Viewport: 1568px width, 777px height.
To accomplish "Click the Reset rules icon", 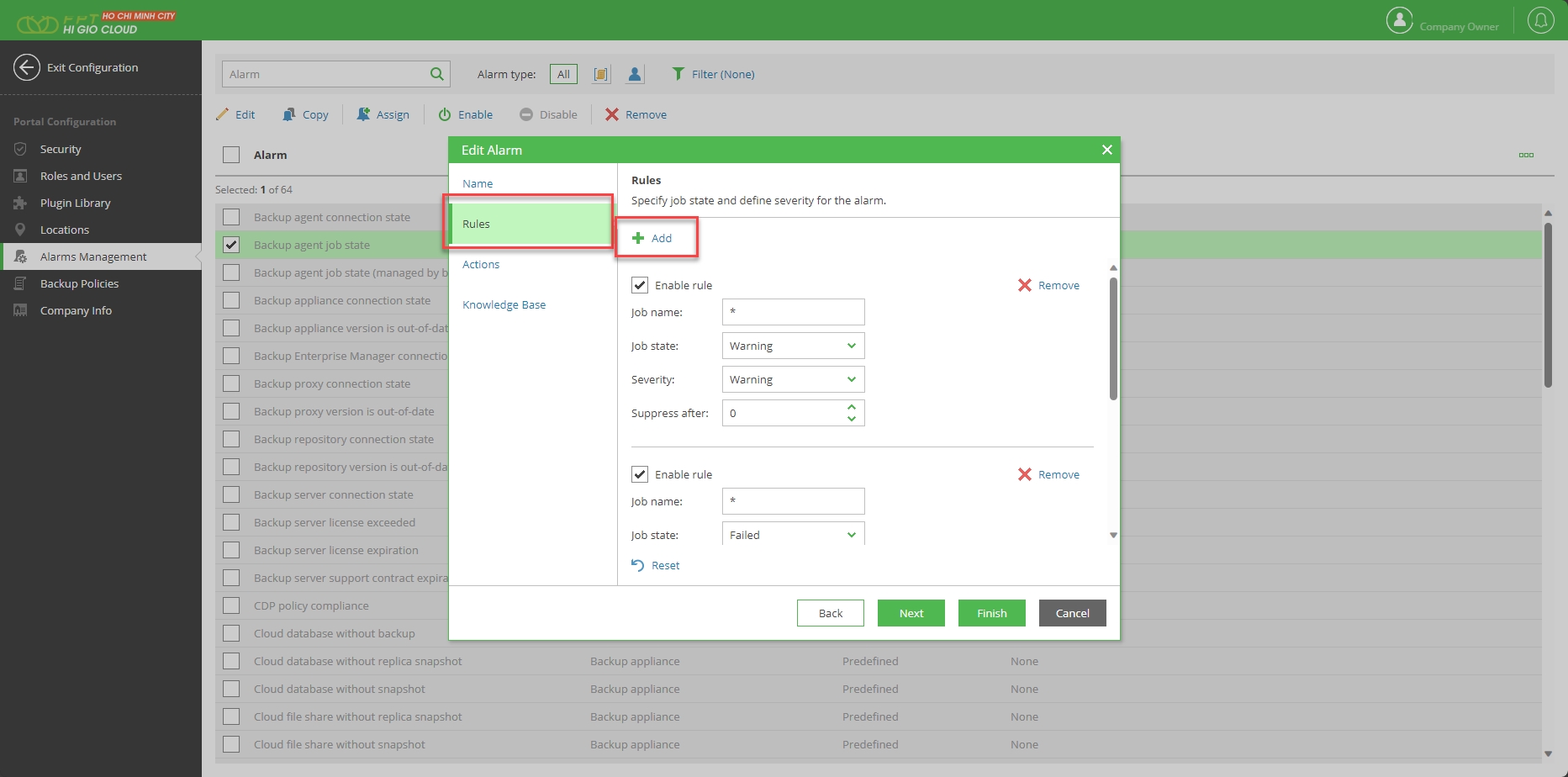I will [638, 565].
